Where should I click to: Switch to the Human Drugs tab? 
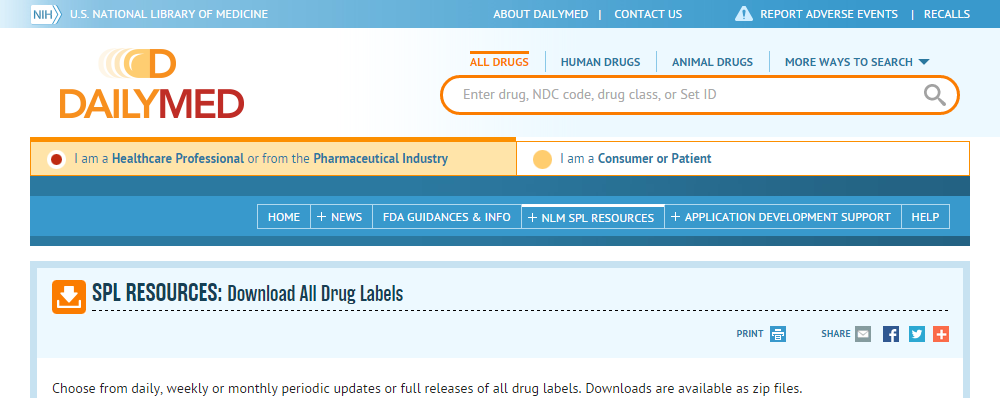(x=600, y=62)
